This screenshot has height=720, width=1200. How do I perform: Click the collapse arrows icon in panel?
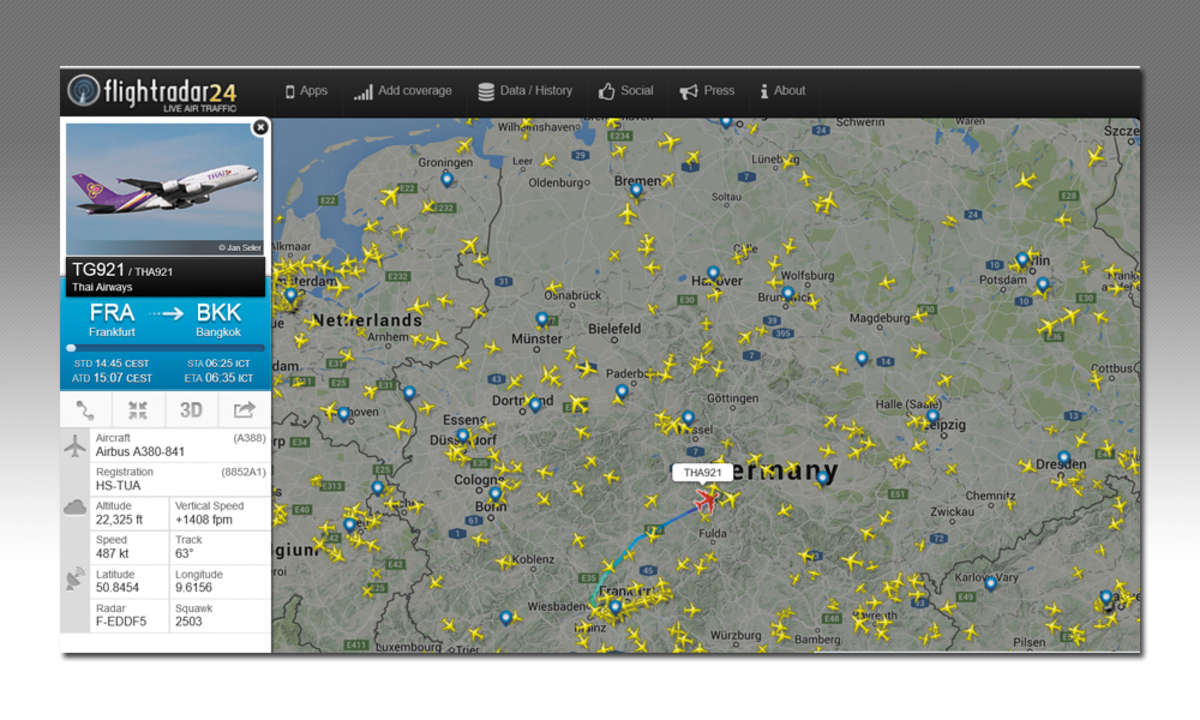pos(138,409)
